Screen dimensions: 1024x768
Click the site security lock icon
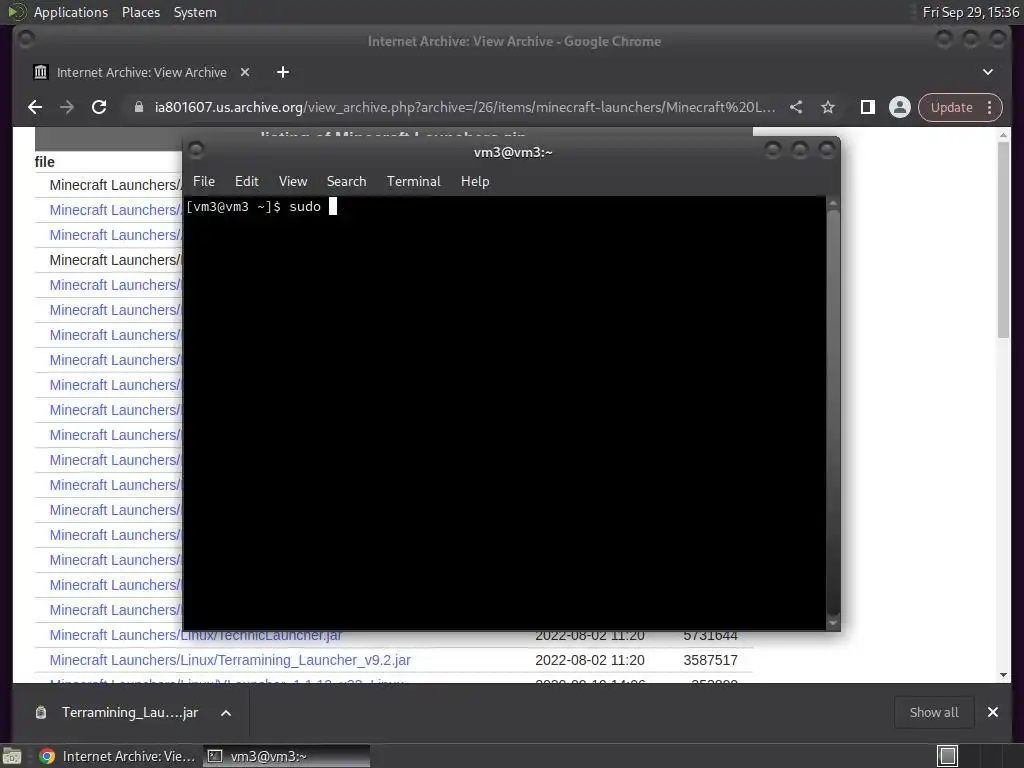pos(138,107)
